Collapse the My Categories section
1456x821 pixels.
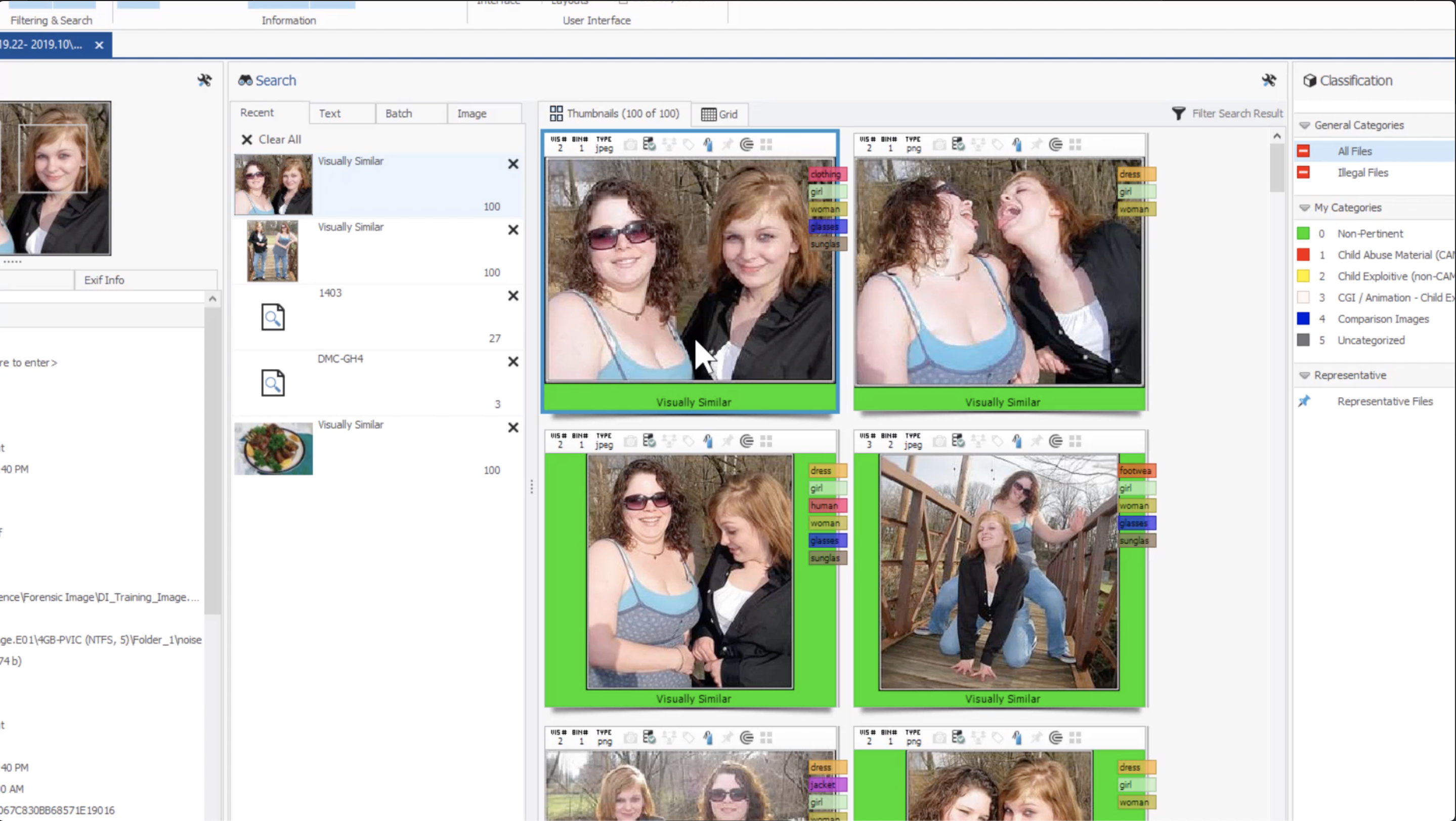point(1305,208)
